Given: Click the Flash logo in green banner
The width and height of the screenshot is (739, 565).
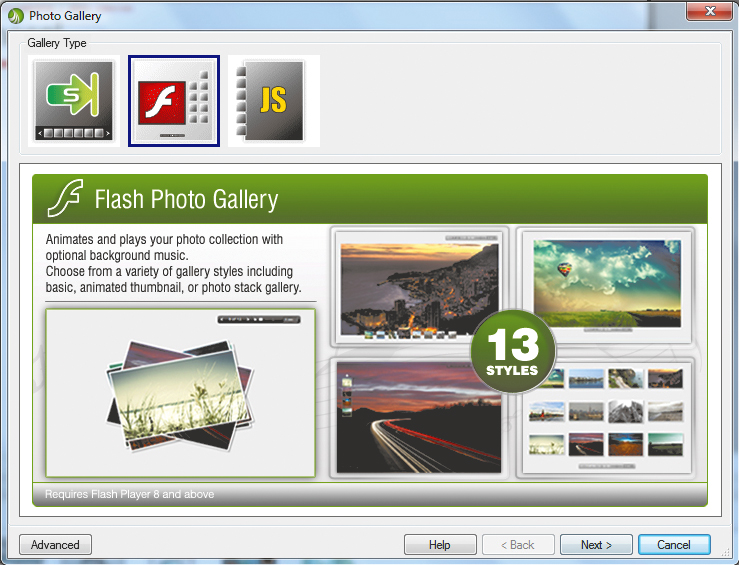Looking at the screenshot, I should pos(65,199).
